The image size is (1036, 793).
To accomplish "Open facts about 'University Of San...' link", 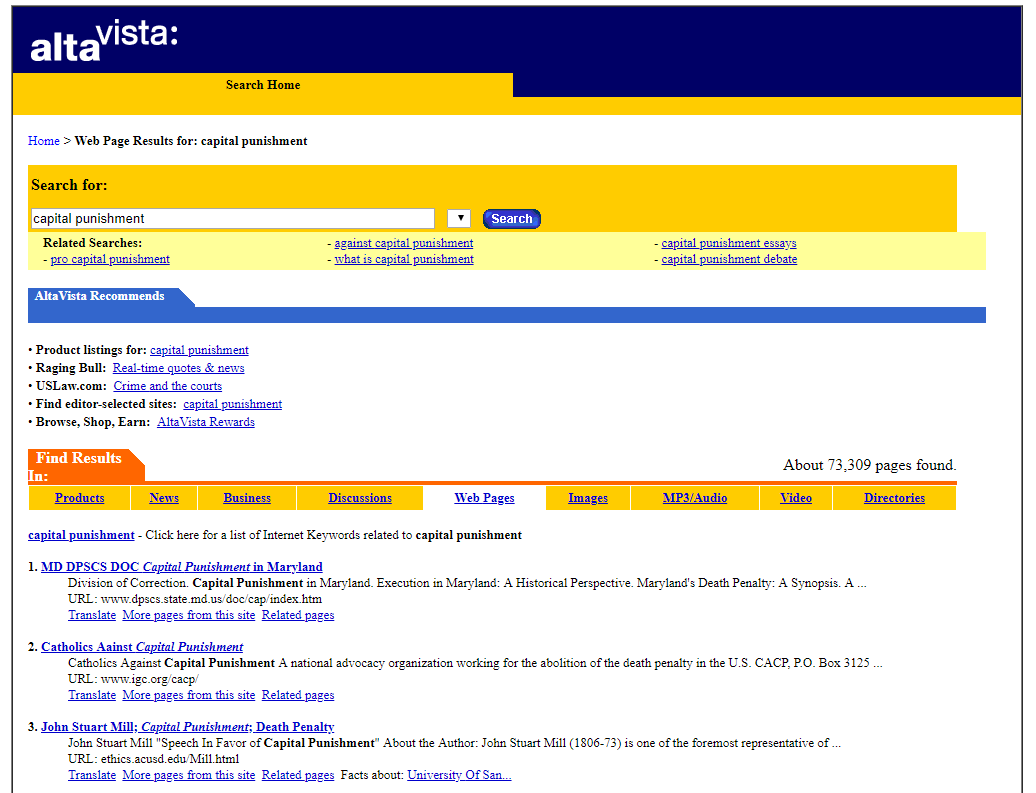I will coord(459,774).
